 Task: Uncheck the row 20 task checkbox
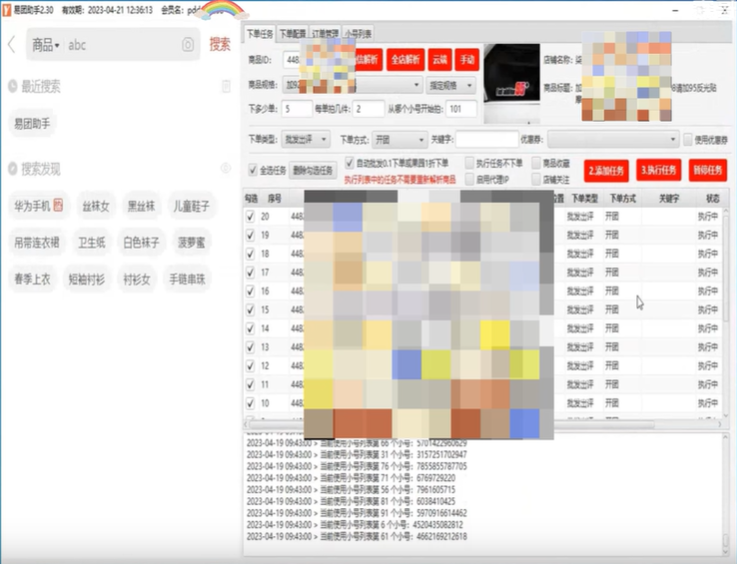point(250,216)
